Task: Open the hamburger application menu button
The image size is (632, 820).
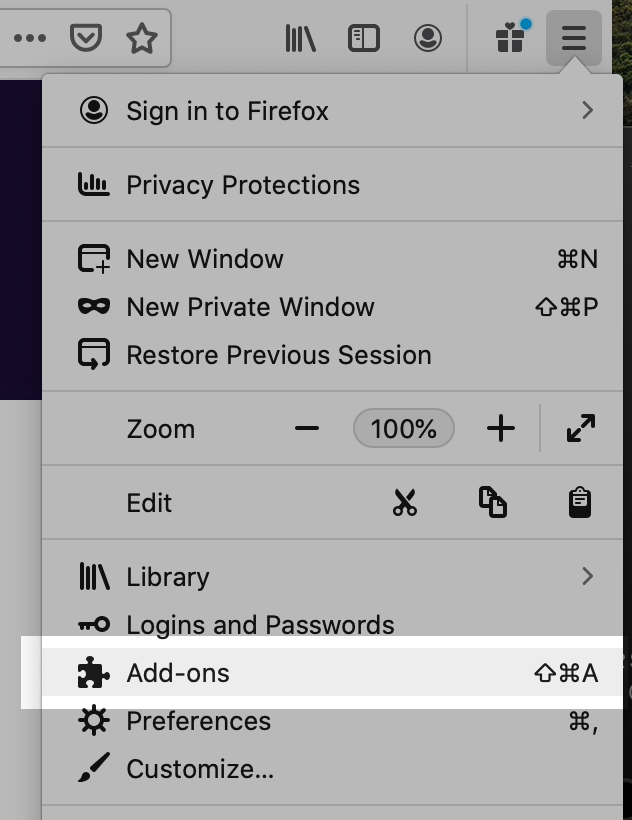Action: click(x=573, y=39)
